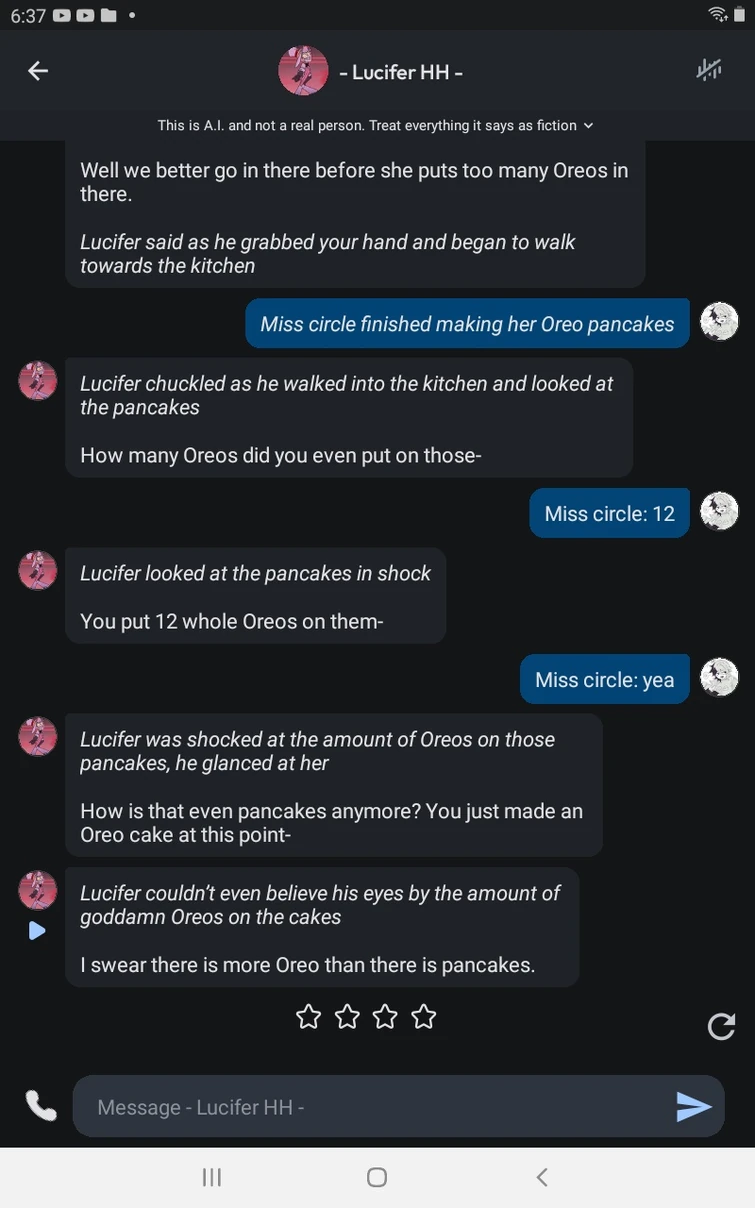Toggle the voice waveform icon in header

[x=709, y=70]
